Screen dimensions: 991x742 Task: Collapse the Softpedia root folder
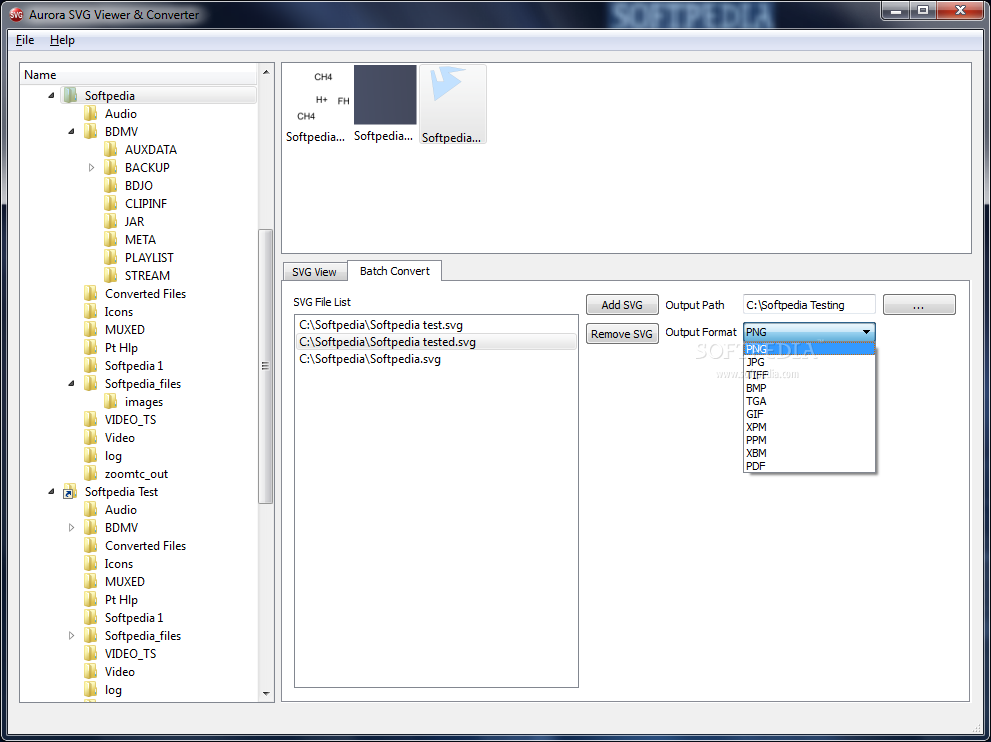[x=51, y=95]
